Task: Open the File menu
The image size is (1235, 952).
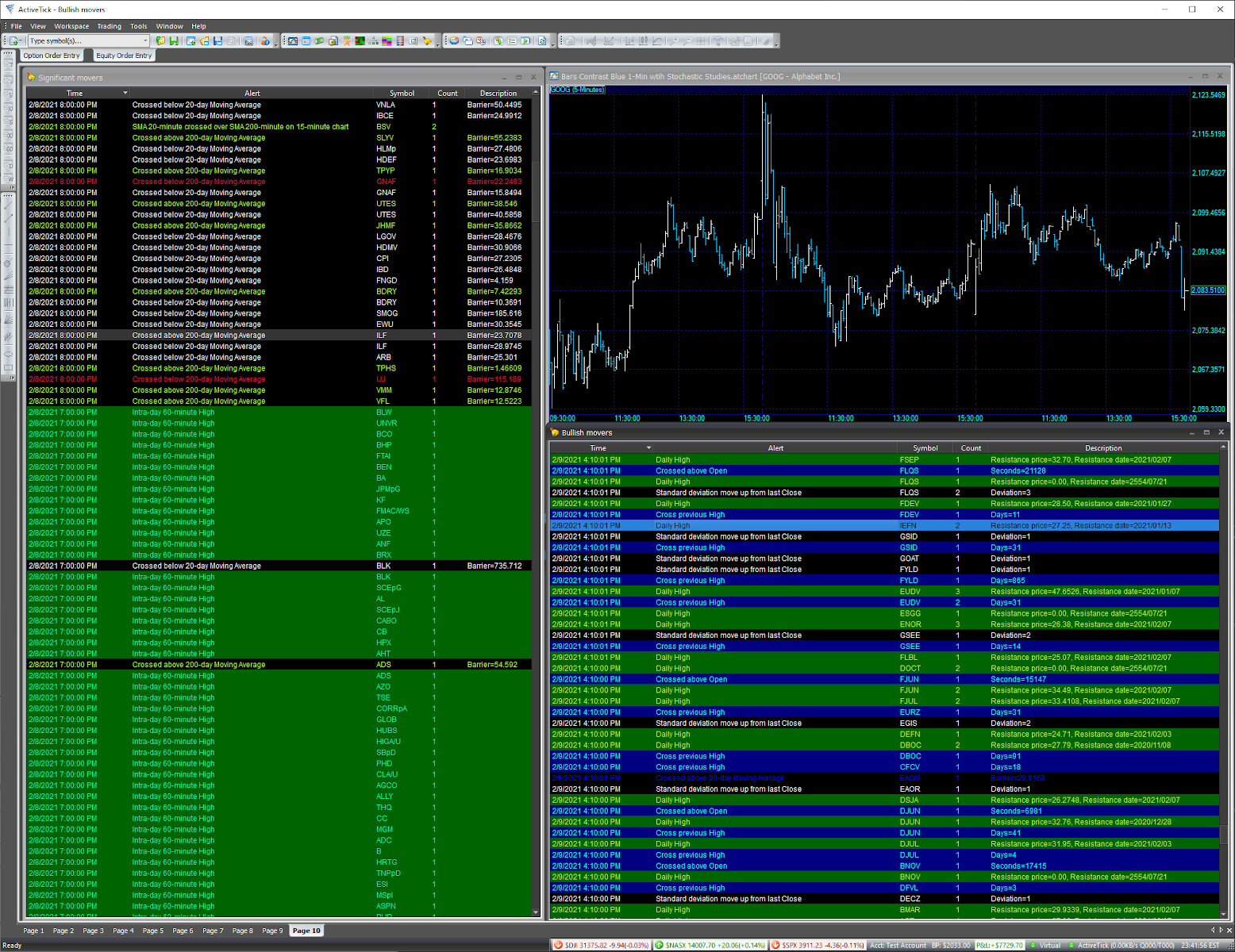Action: 17,26
